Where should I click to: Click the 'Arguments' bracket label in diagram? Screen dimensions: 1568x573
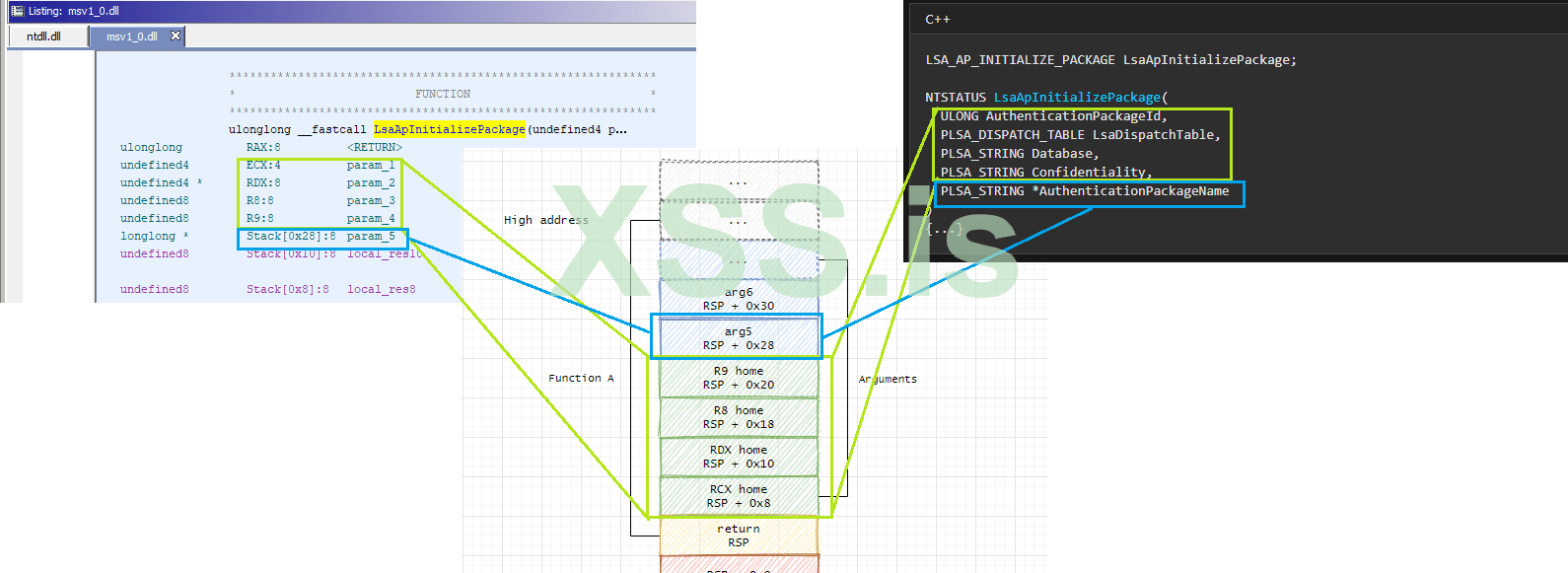coord(888,379)
